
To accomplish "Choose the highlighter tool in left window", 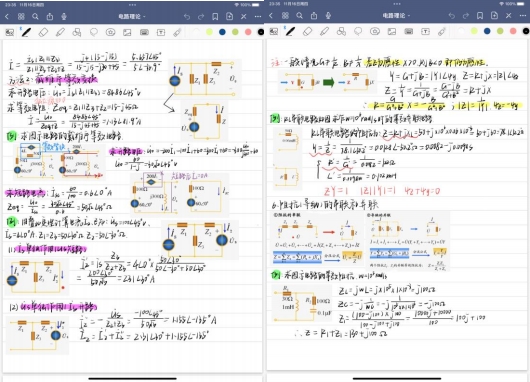I will pyautogui.click(x=60, y=32).
